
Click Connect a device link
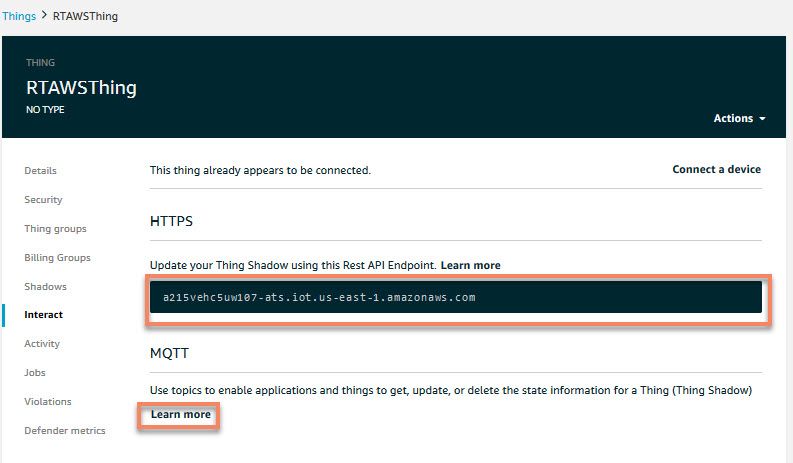717,170
